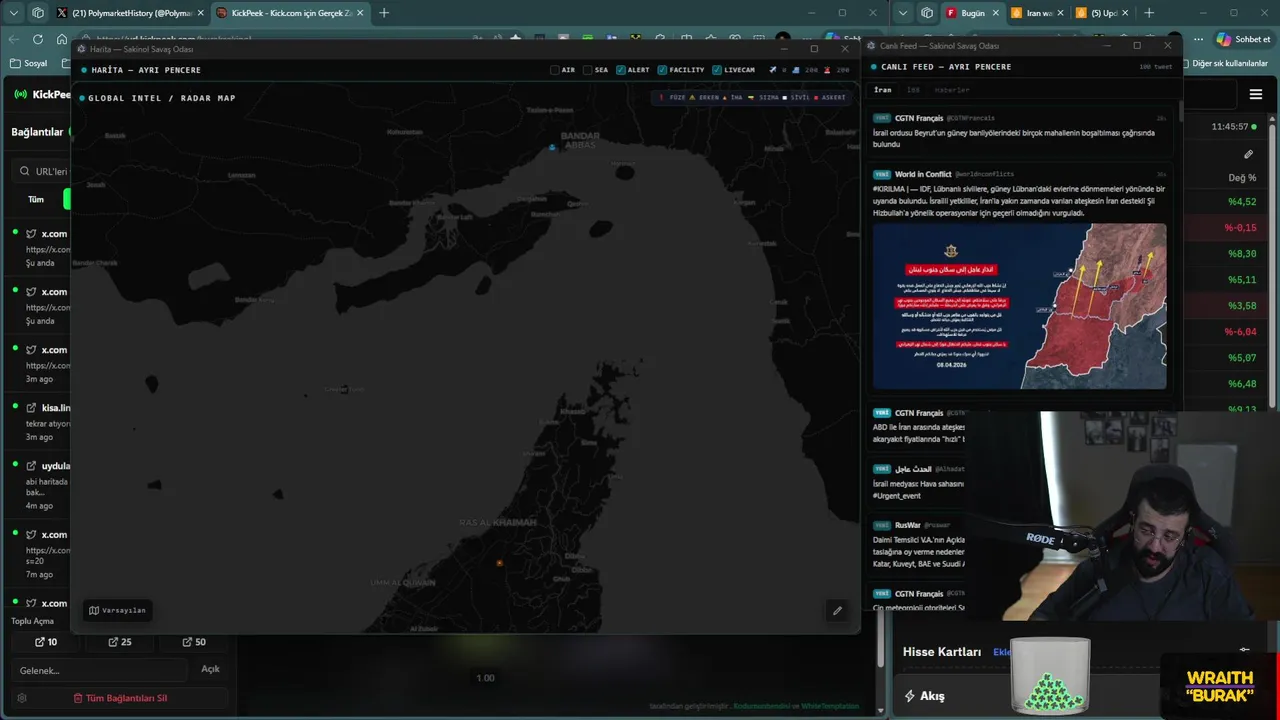Open the settings gear in the KickPeek sidebar
Image resolution: width=1280 pixels, height=720 pixels.
pyautogui.click(x=22, y=698)
